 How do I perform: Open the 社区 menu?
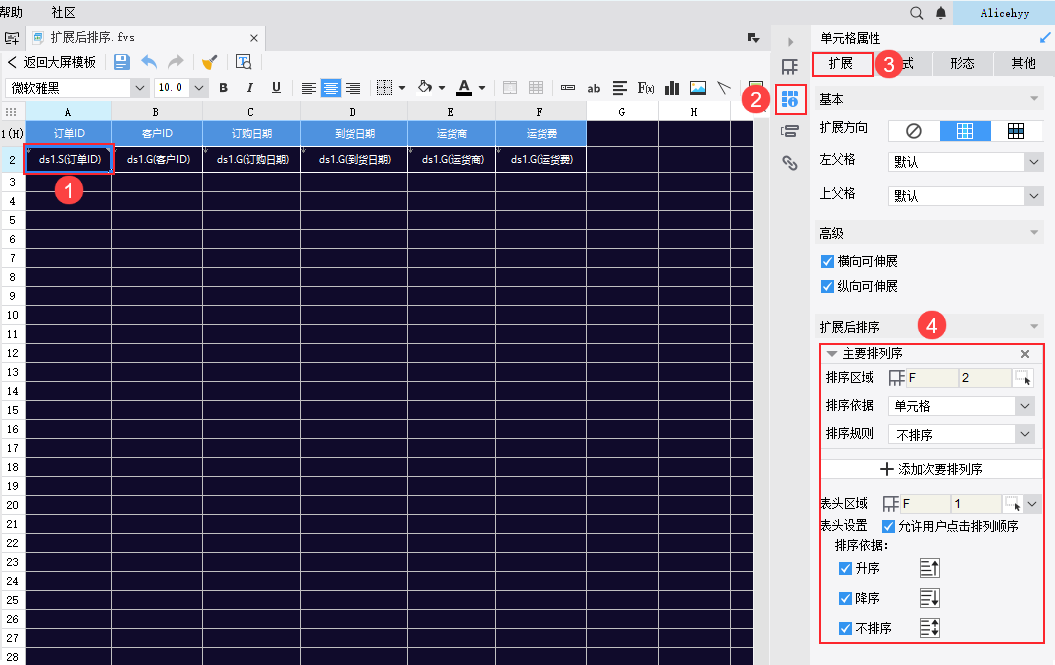click(x=64, y=12)
